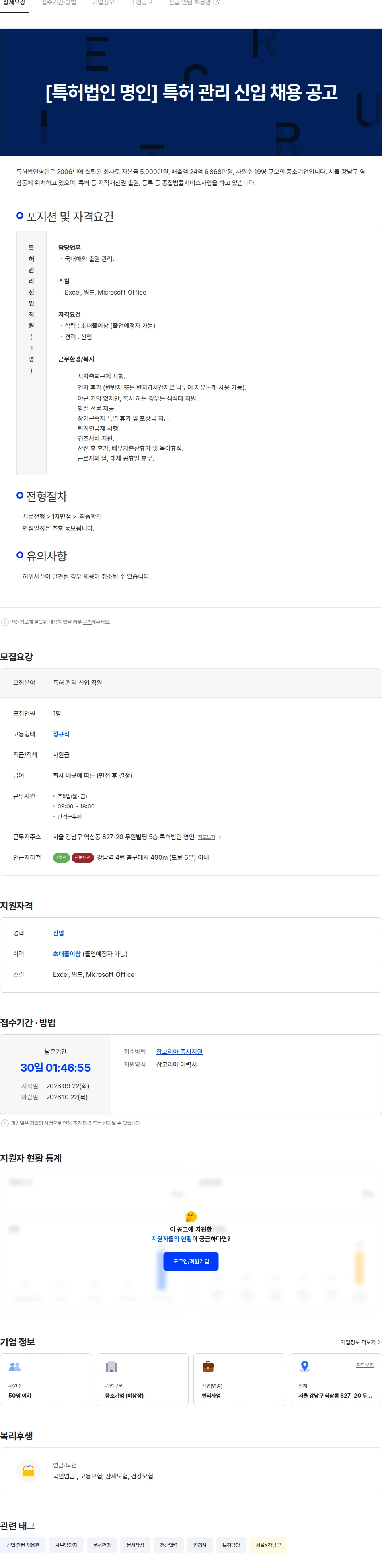Click the 특허 관리 신입 직원 recruitment field text
The image size is (382, 1568).
click(77, 683)
